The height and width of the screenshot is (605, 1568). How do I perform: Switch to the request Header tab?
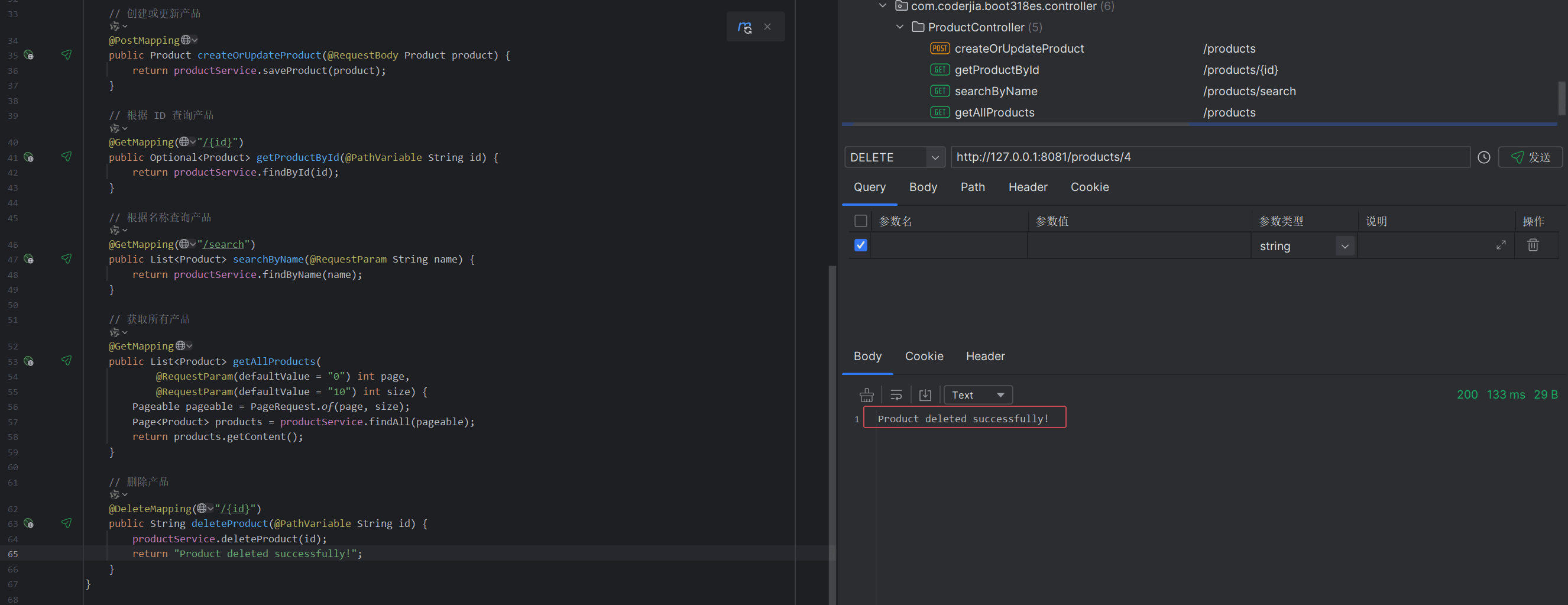click(x=1028, y=187)
